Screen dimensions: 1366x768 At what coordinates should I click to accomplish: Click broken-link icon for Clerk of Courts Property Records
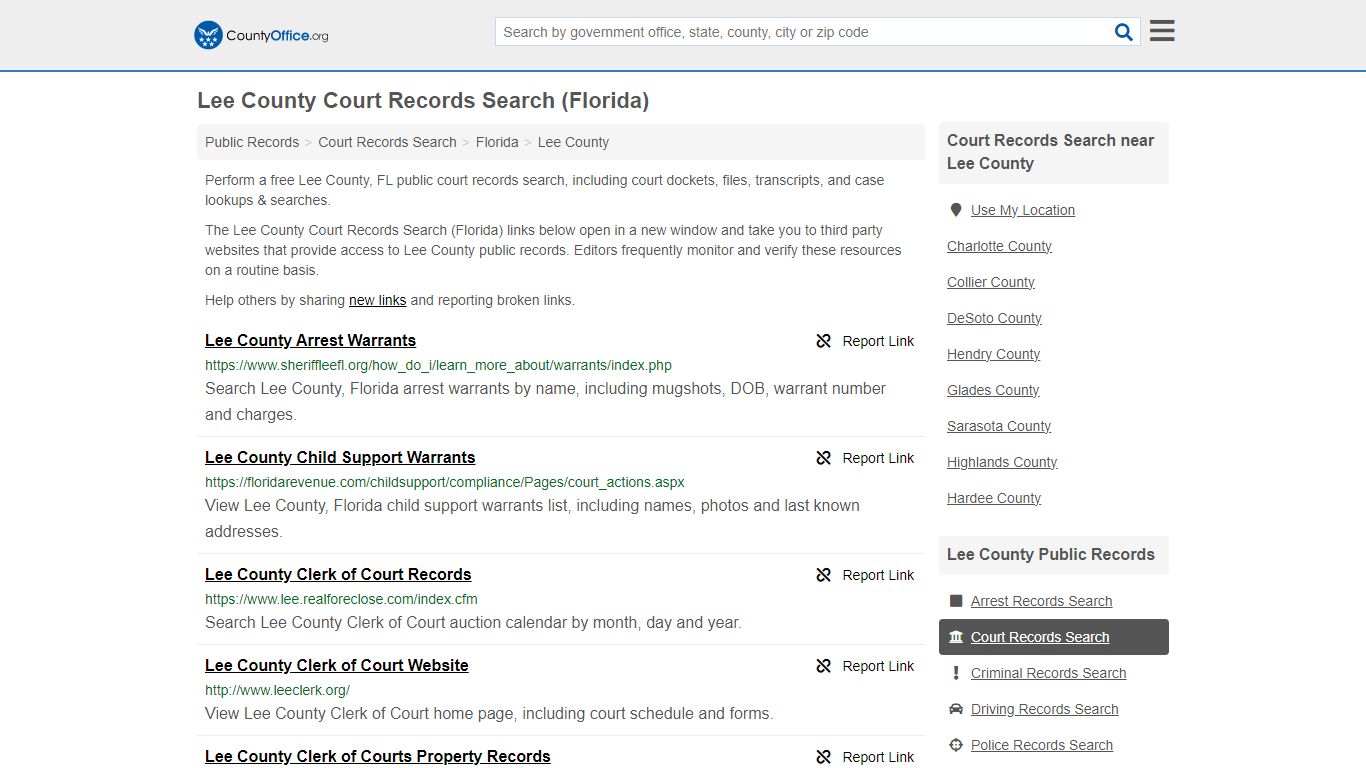tap(824, 757)
